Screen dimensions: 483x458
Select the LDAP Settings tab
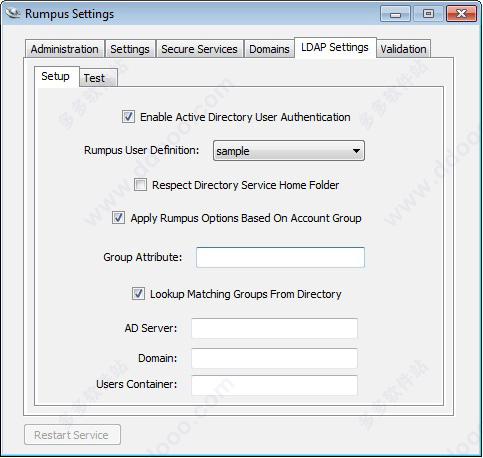tap(335, 47)
